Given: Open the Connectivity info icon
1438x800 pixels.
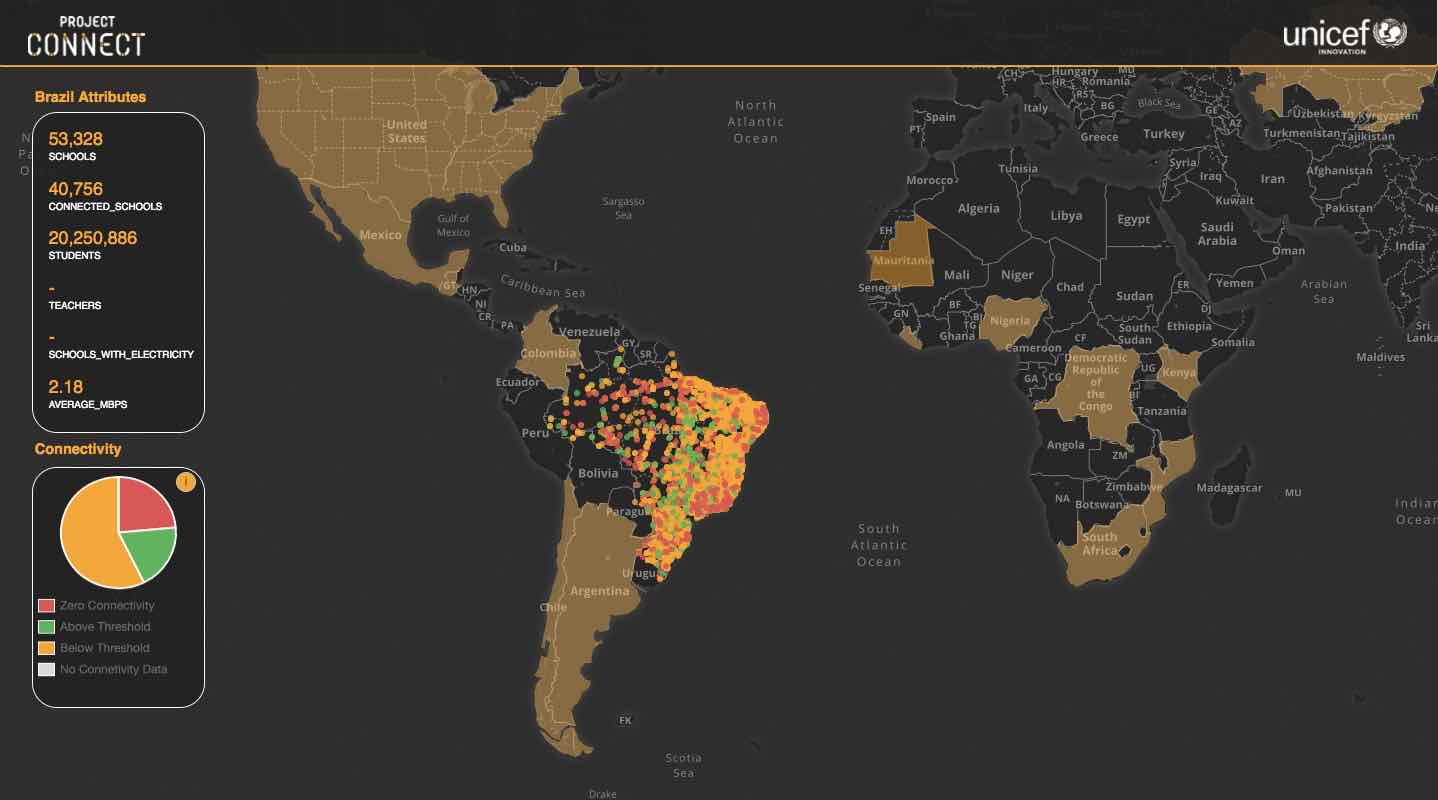Looking at the screenshot, I should [185, 482].
